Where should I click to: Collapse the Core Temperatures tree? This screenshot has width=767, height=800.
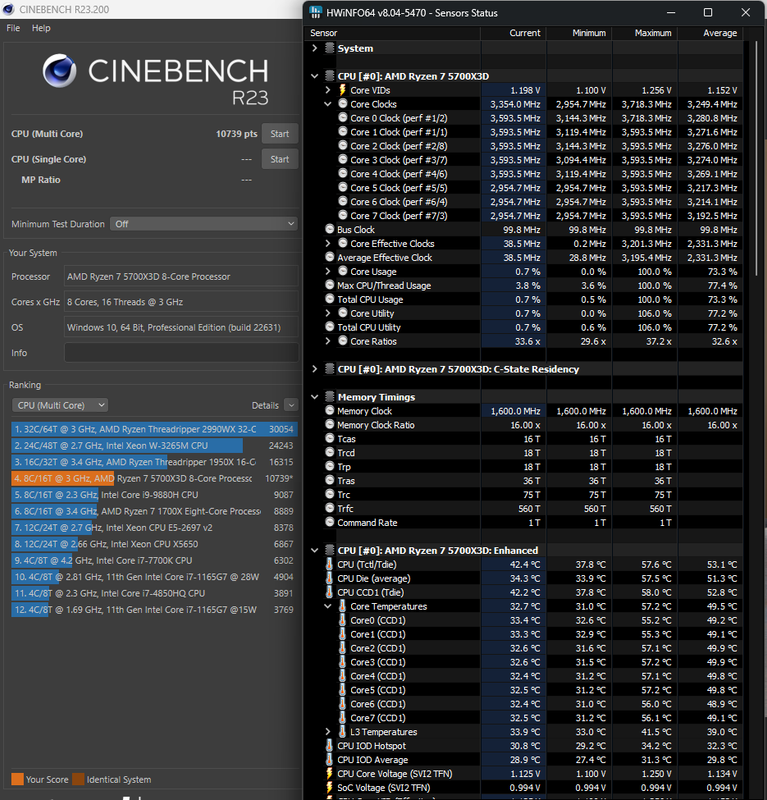328,606
